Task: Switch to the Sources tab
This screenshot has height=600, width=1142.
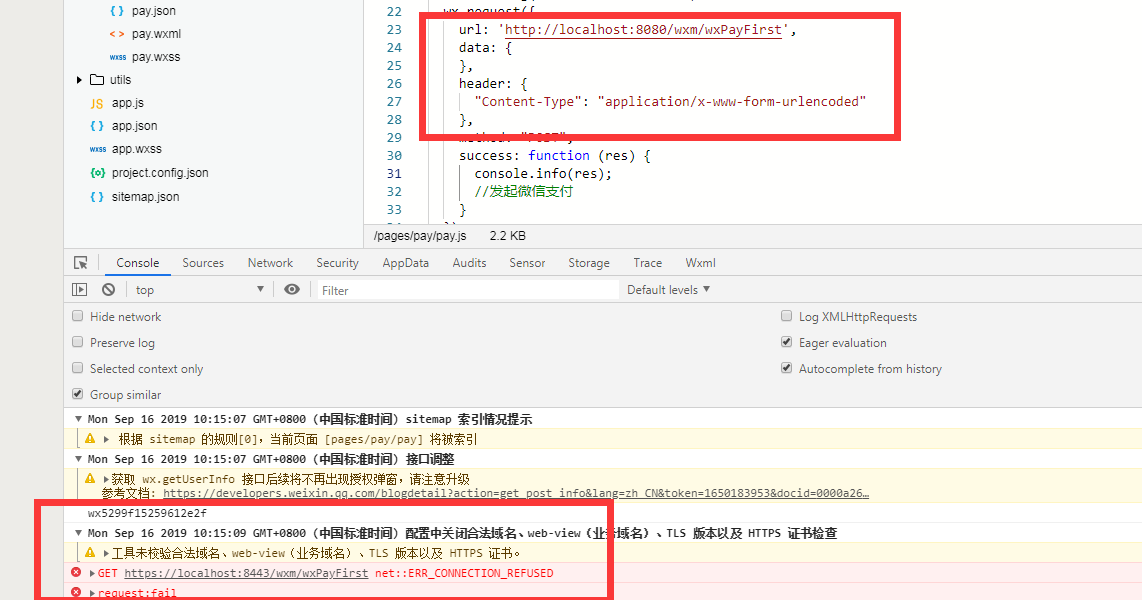Action: [203, 263]
